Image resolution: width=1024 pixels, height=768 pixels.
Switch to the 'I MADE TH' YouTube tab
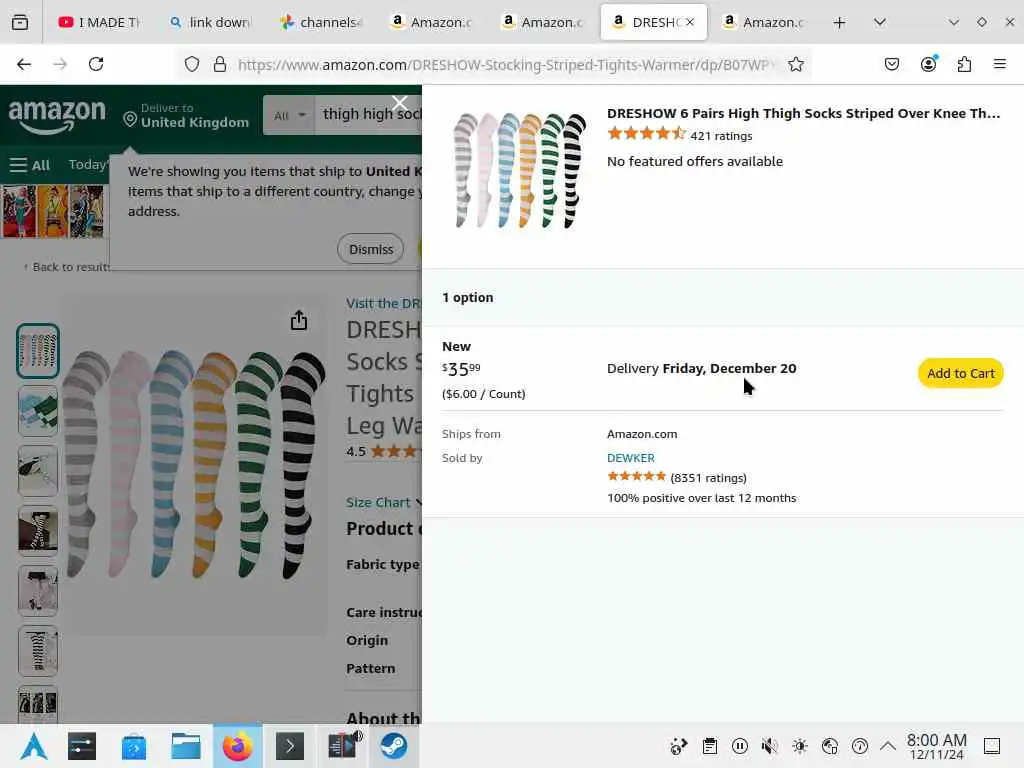pyautogui.click(x=99, y=22)
